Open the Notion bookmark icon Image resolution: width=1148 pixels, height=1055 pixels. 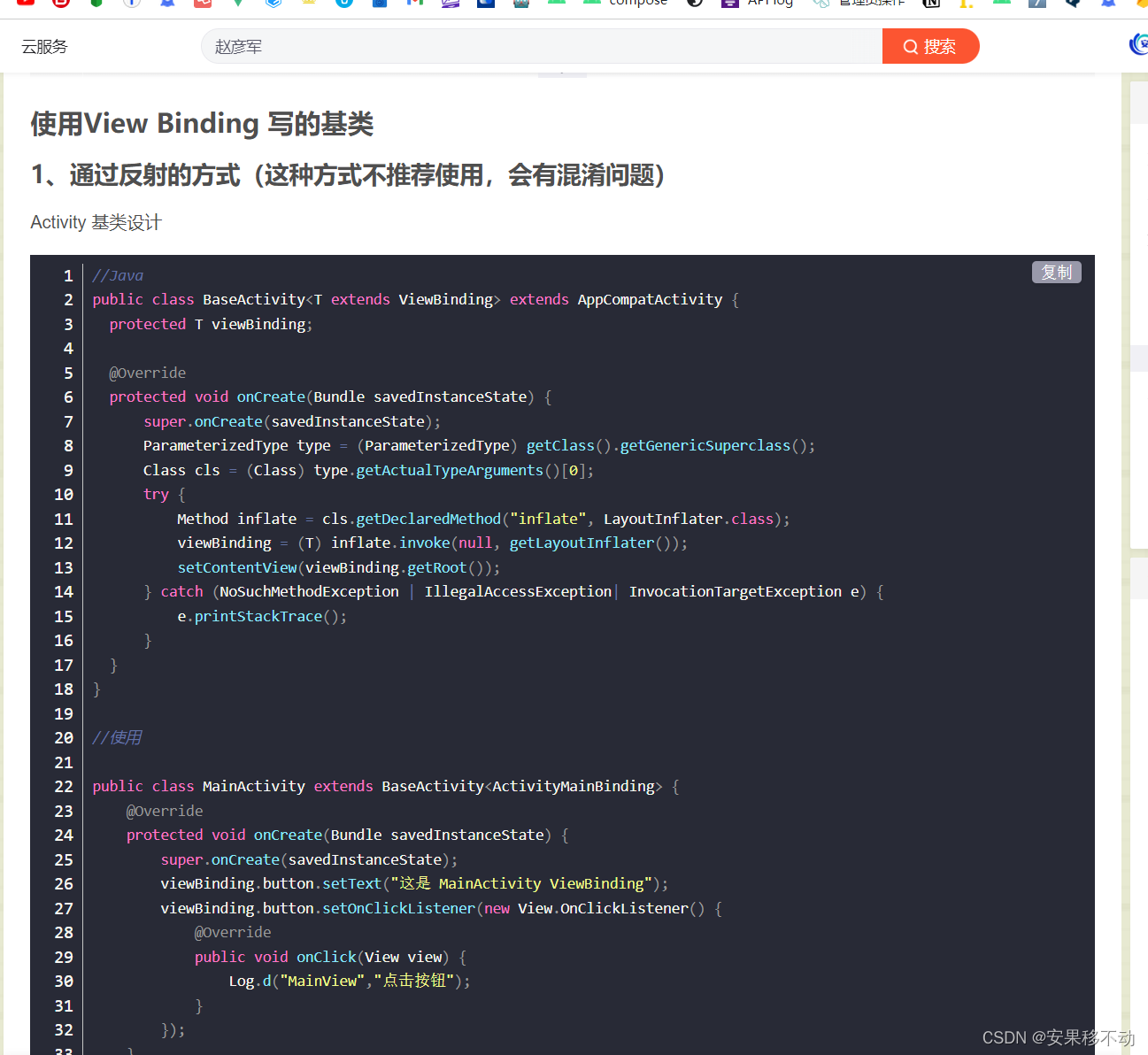931,3
